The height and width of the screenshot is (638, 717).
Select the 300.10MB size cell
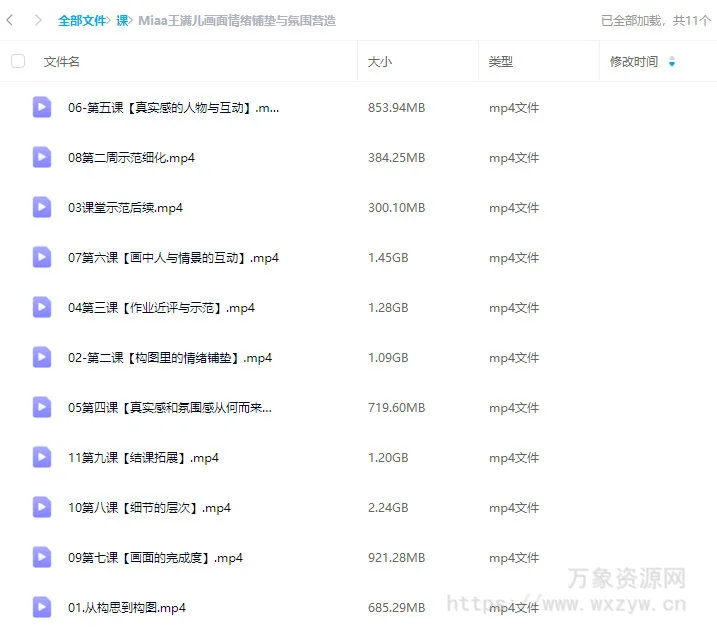pos(396,208)
